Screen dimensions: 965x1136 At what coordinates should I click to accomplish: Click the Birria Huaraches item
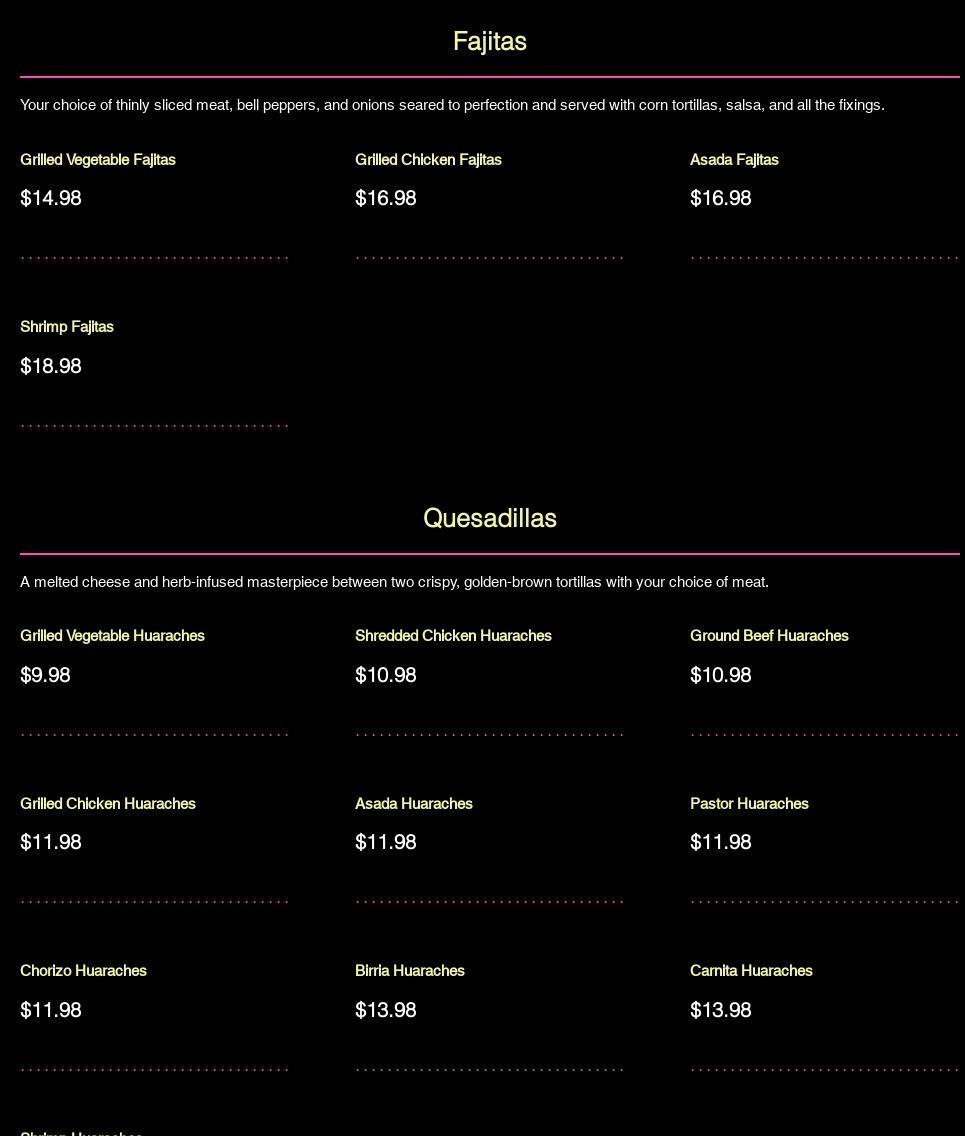(x=410, y=971)
